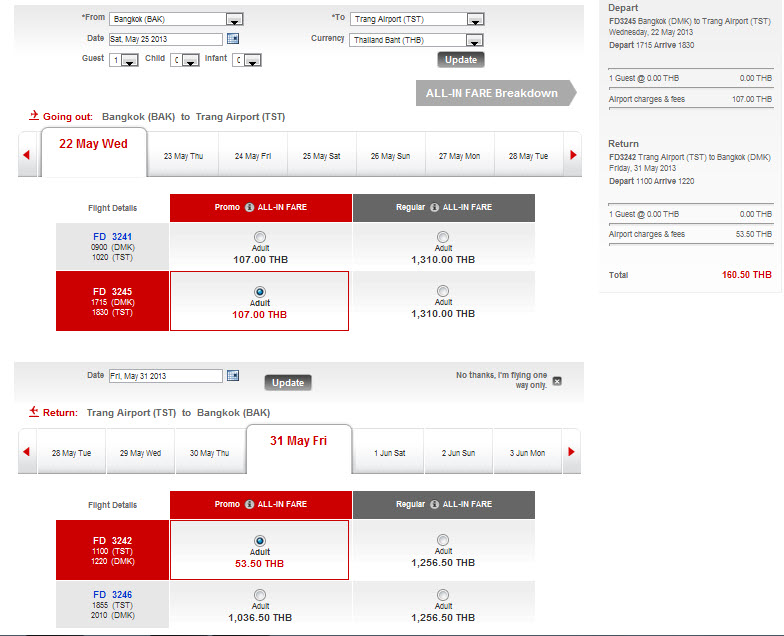
Task: Click the departure Date input field
Action: coord(166,39)
